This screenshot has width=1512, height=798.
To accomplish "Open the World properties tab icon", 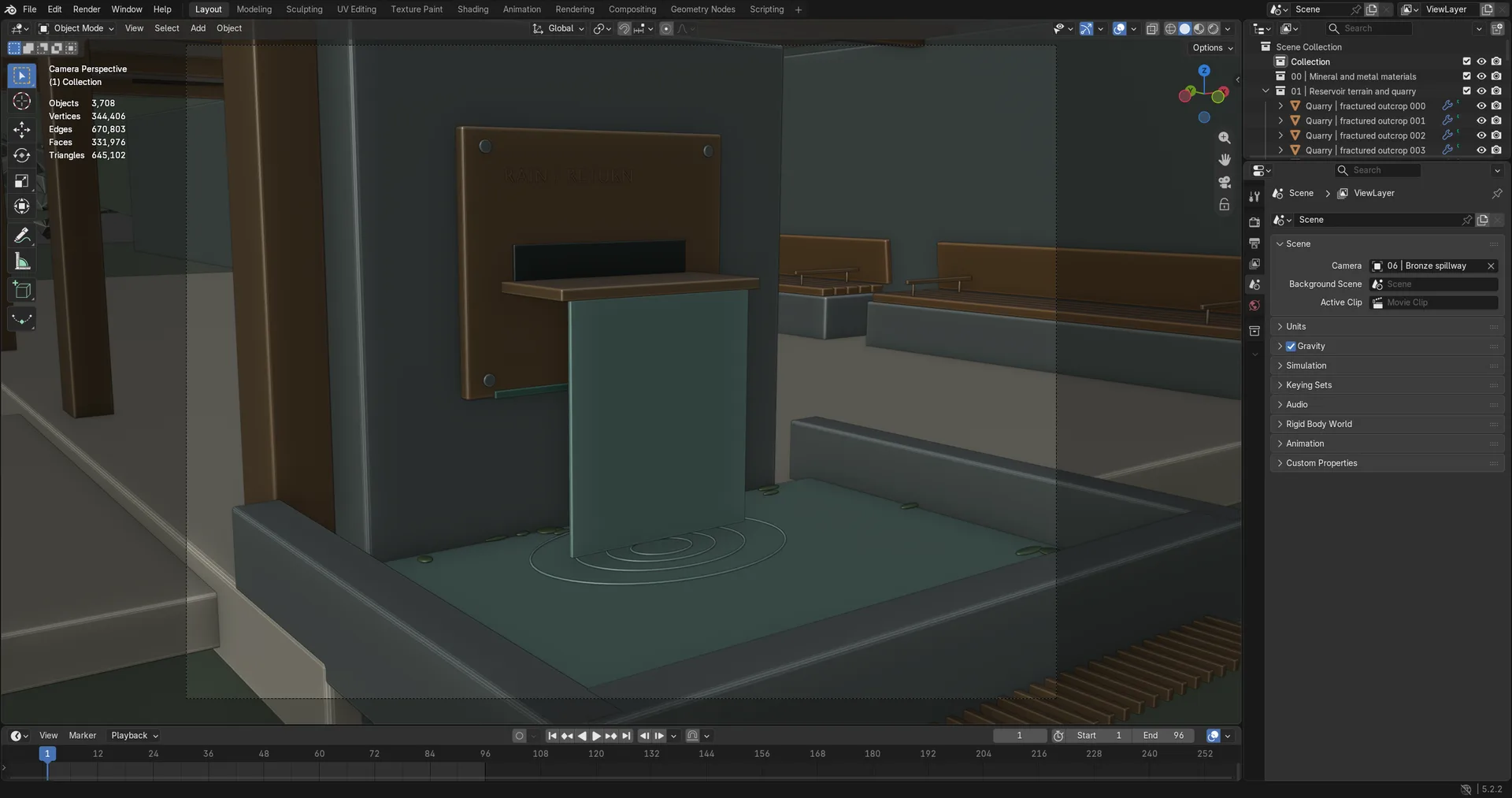I will pos(1254,305).
